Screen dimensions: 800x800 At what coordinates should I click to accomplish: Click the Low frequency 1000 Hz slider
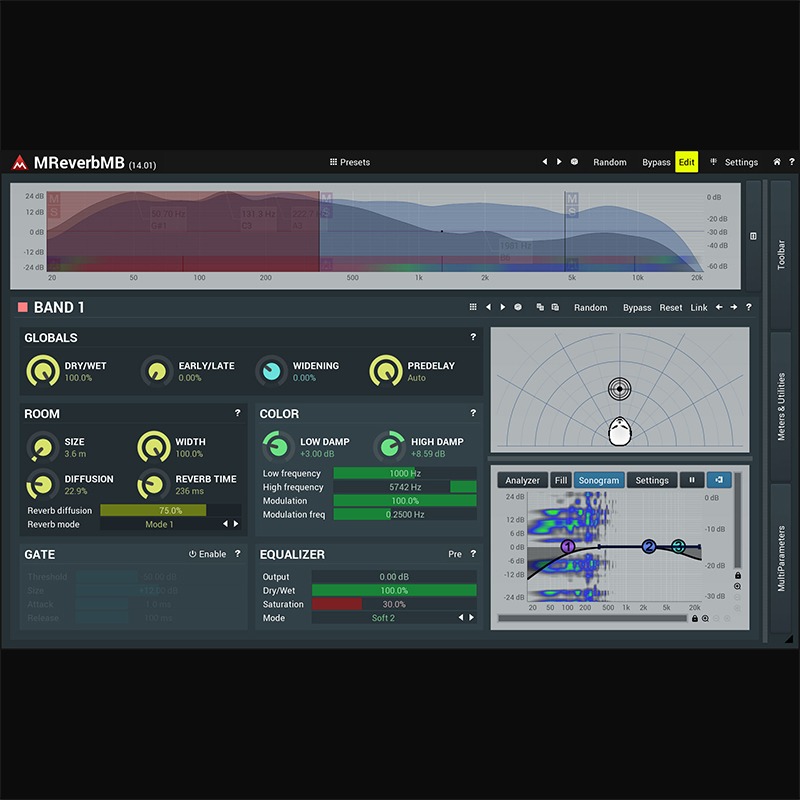(405, 473)
